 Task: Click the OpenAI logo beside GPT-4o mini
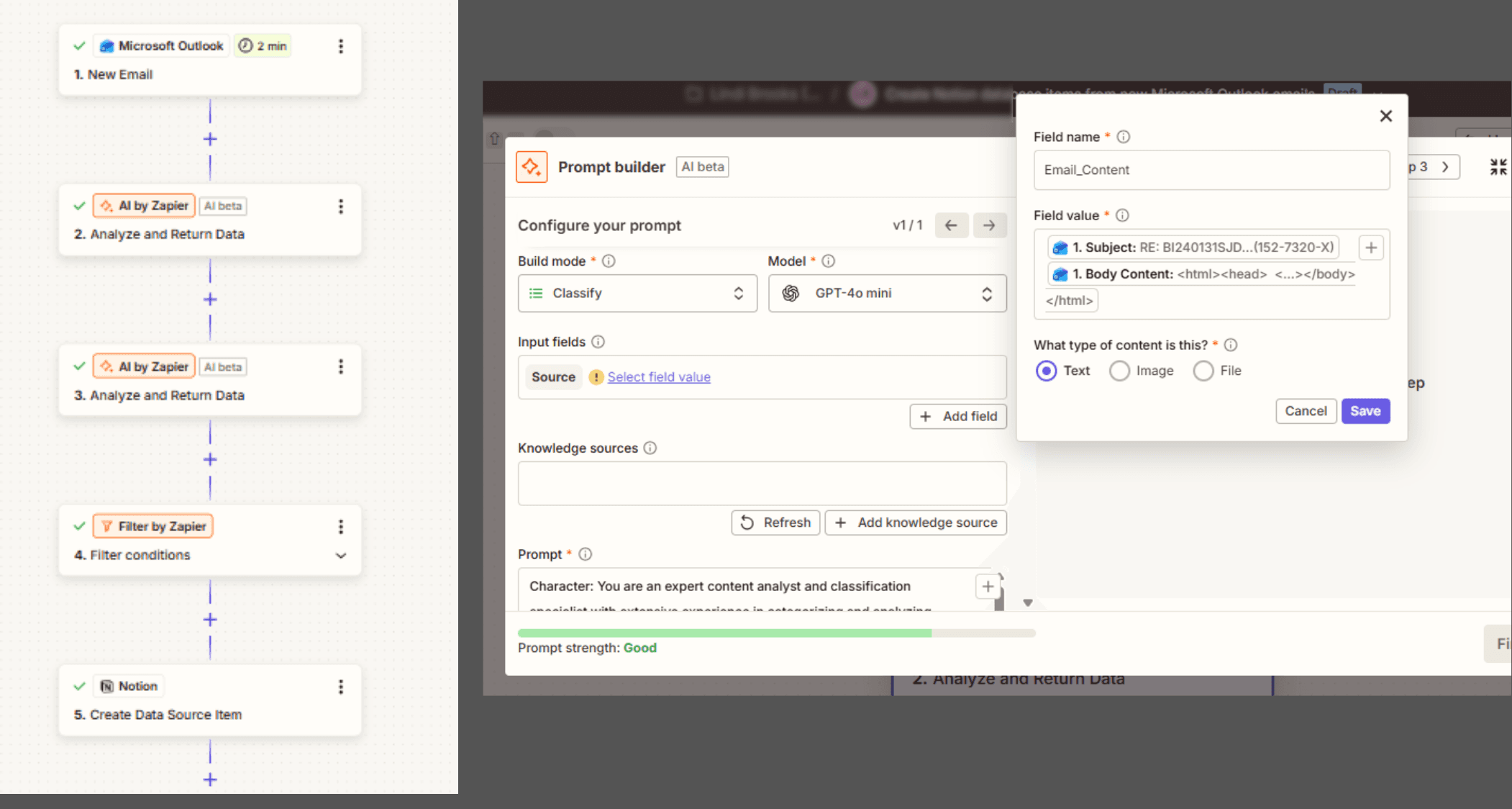[x=792, y=293]
